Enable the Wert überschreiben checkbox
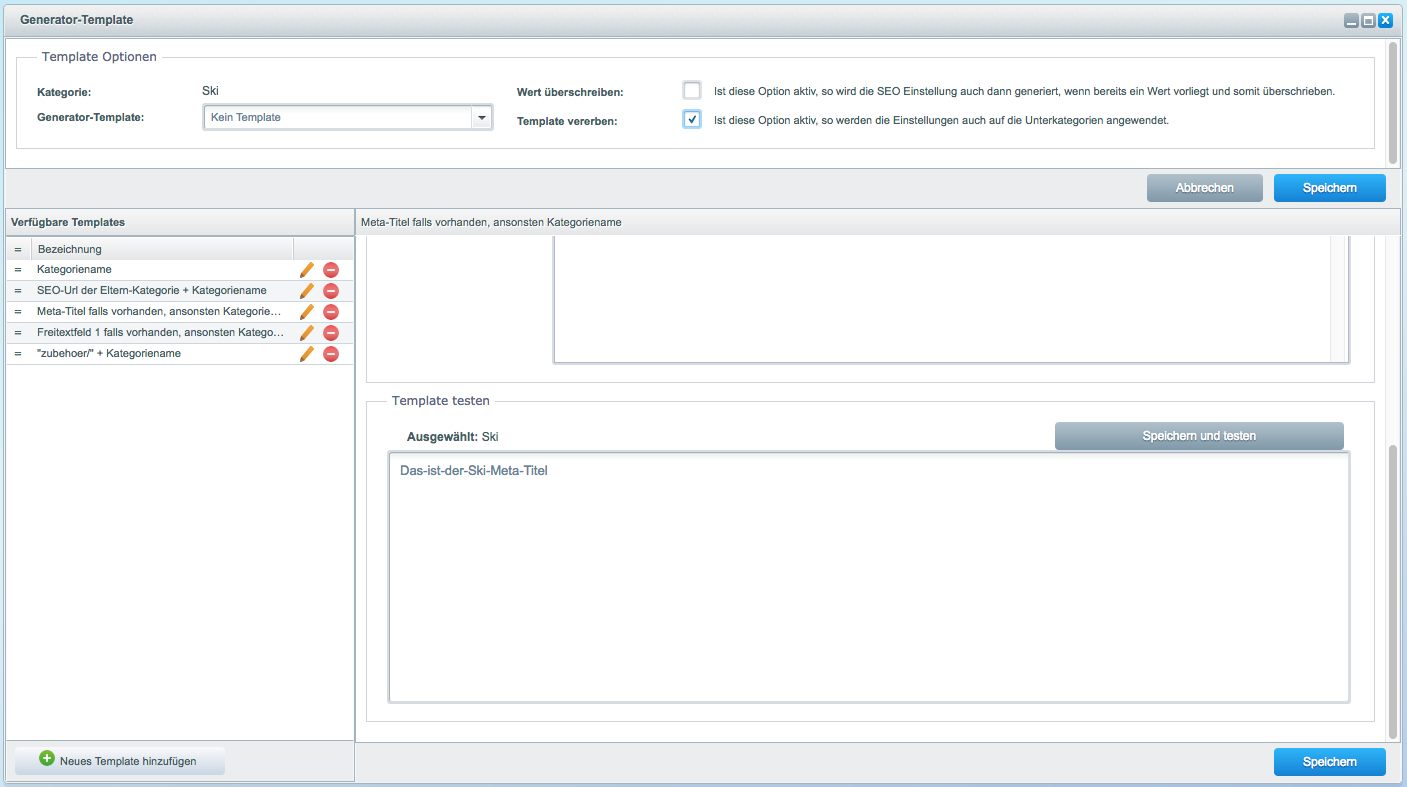This screenshot has width=1407, height=787. (x=692, y=90)
